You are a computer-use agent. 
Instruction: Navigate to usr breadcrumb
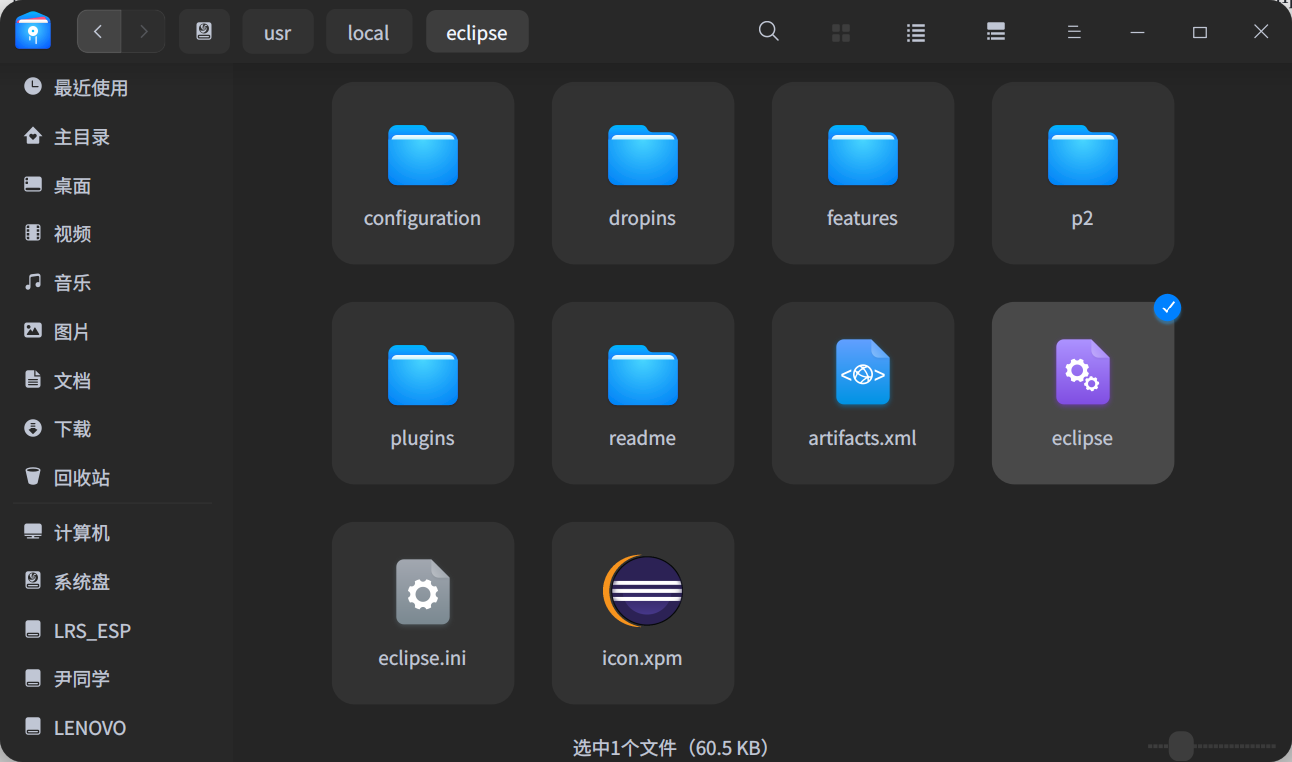278,32
